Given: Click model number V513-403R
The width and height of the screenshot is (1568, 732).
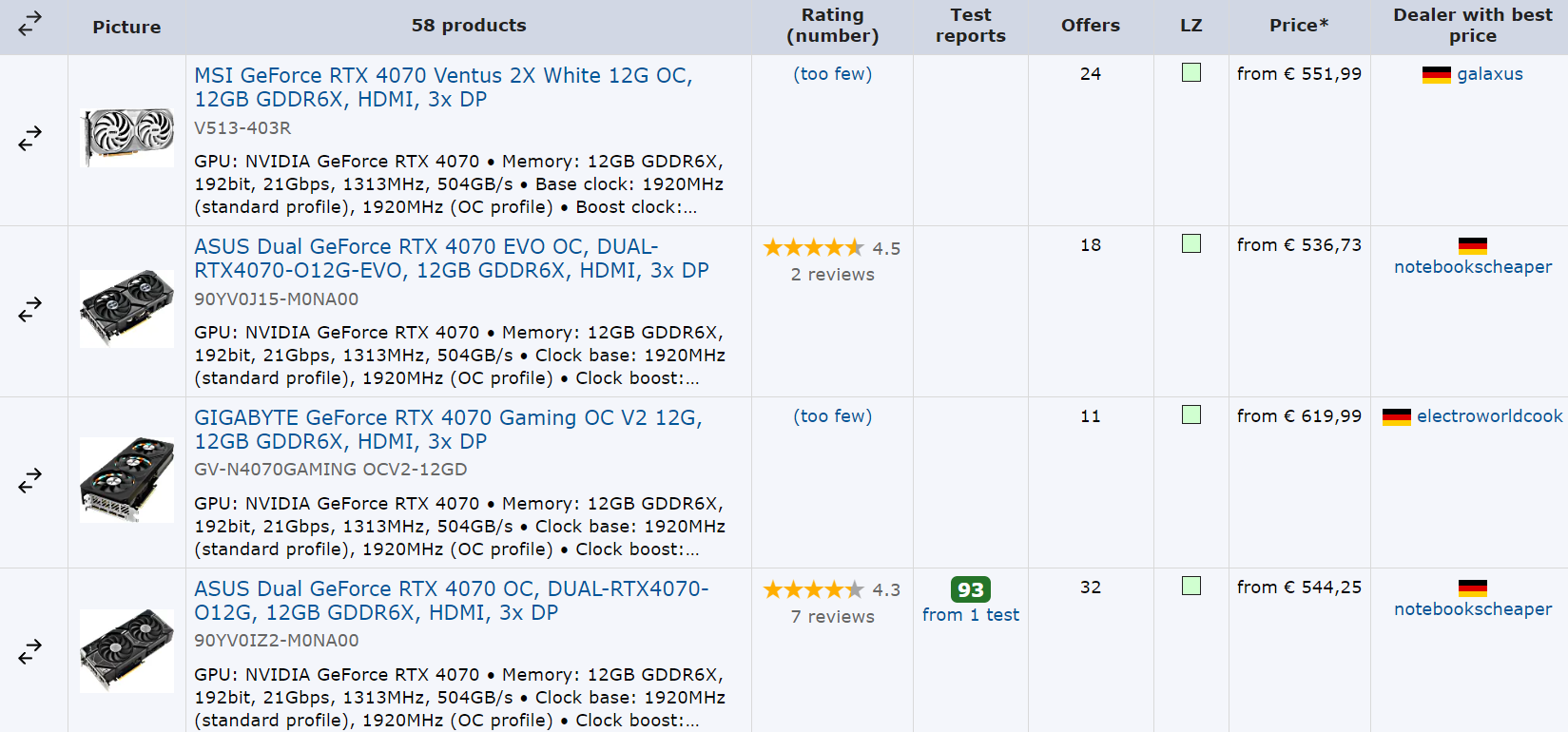Looking at the screenshot, I should [242, 128].
